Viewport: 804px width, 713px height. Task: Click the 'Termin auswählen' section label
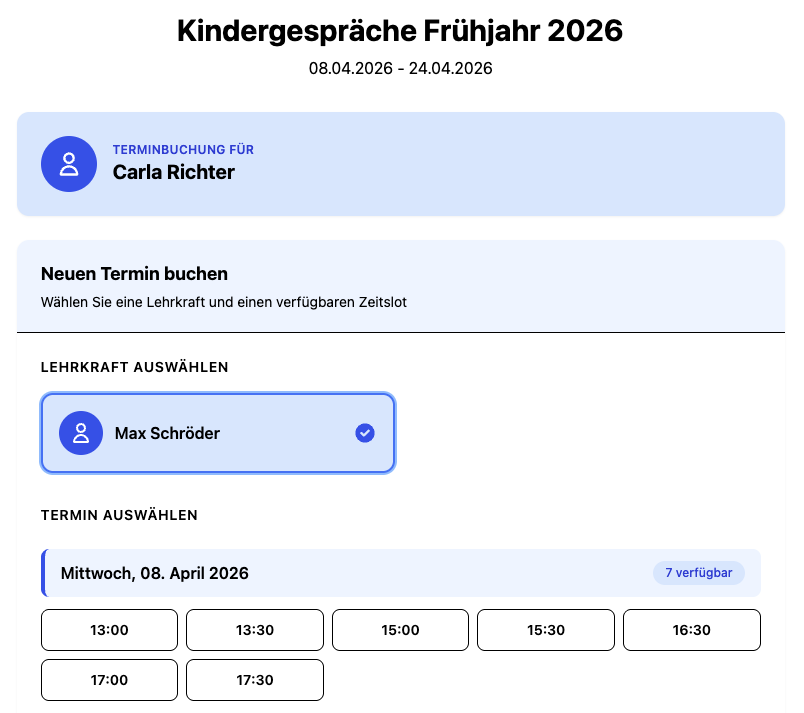118,515
